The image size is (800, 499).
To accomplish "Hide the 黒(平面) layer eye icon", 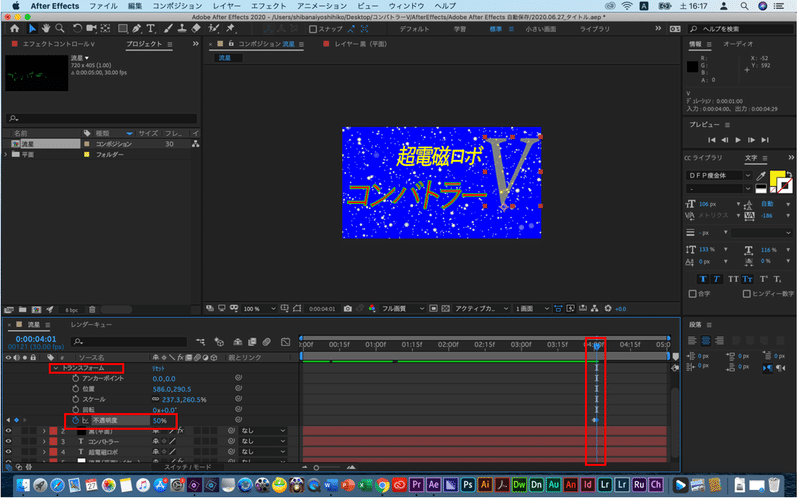I will [x=8, y=432].
